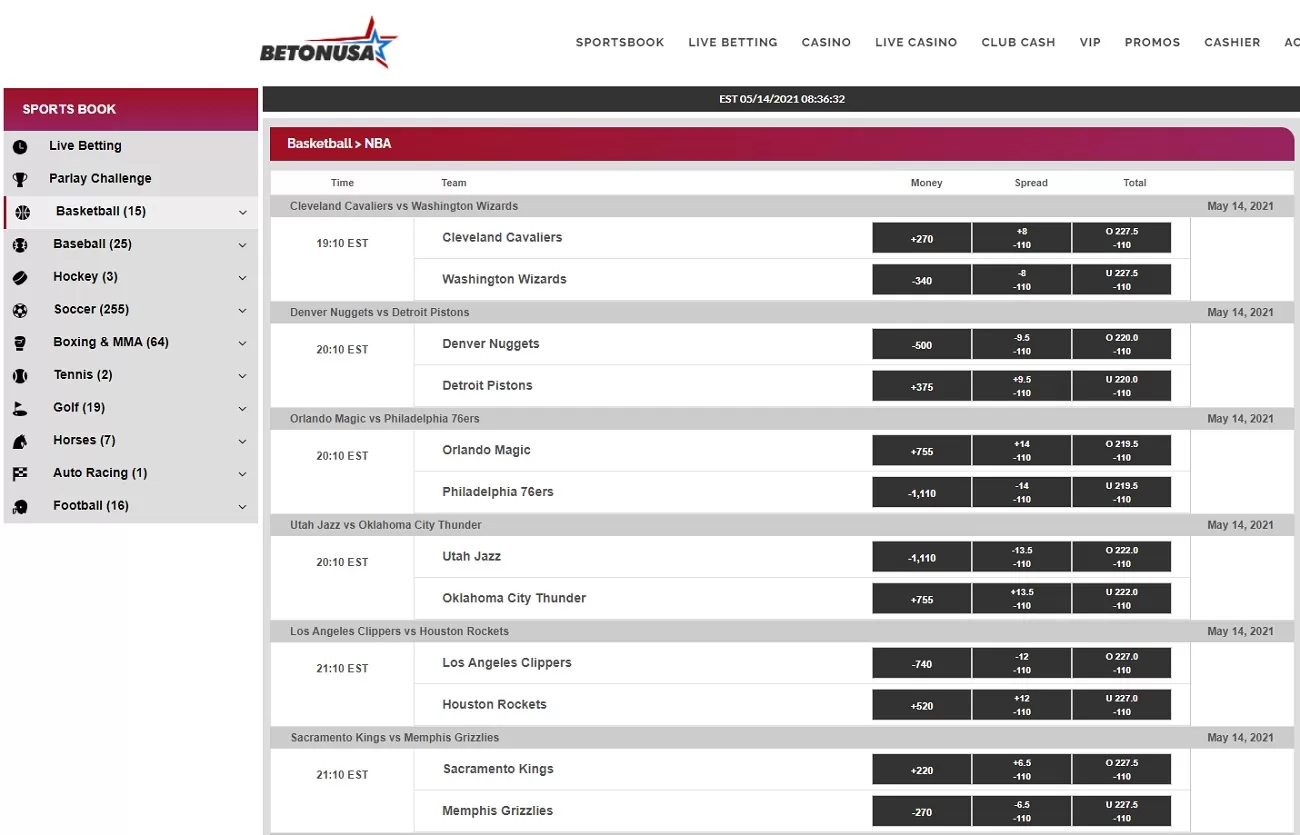The width and height of the screenshot is (1300, 835).
Task: Select Under 222.0 for Jazz vs Thunder
Action: click(1122, 599)
